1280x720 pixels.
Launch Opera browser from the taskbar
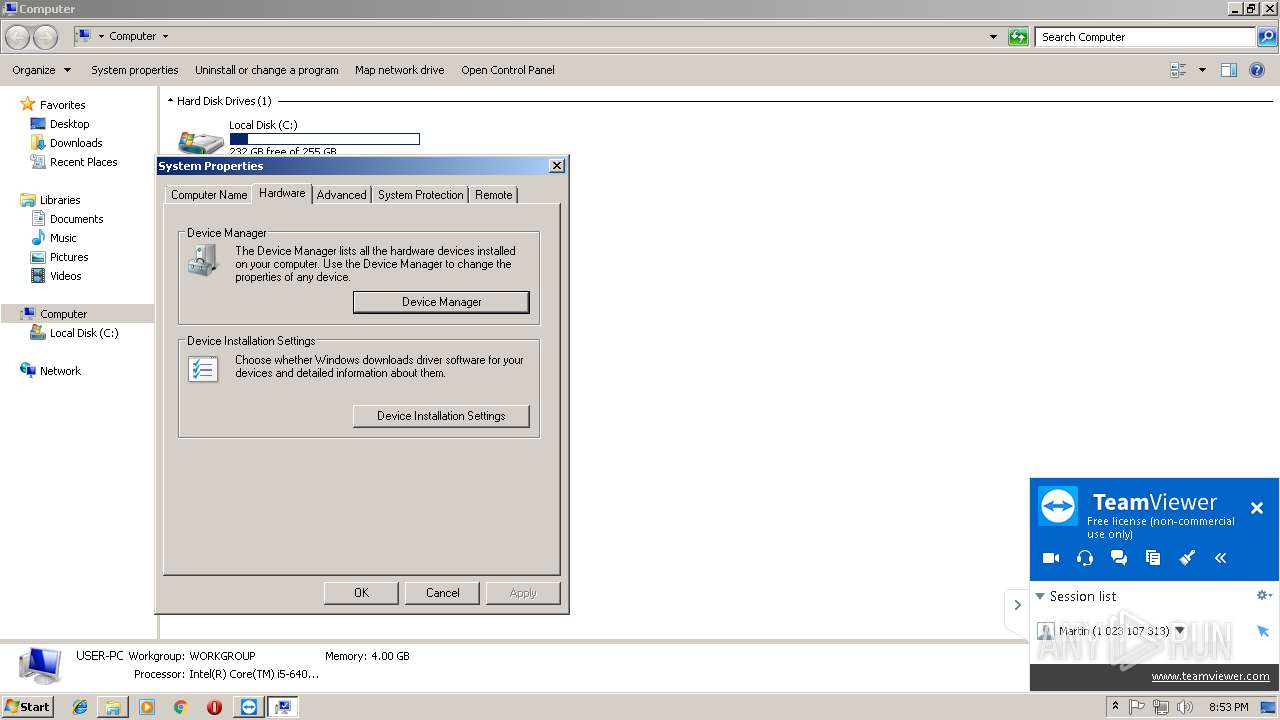pyautogui.click(x=214, y=707)
